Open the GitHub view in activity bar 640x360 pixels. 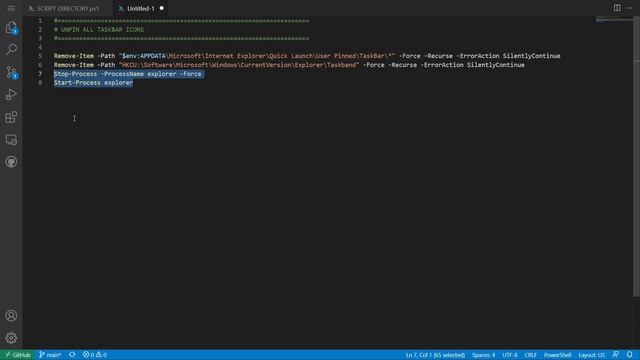pos(11,162)
